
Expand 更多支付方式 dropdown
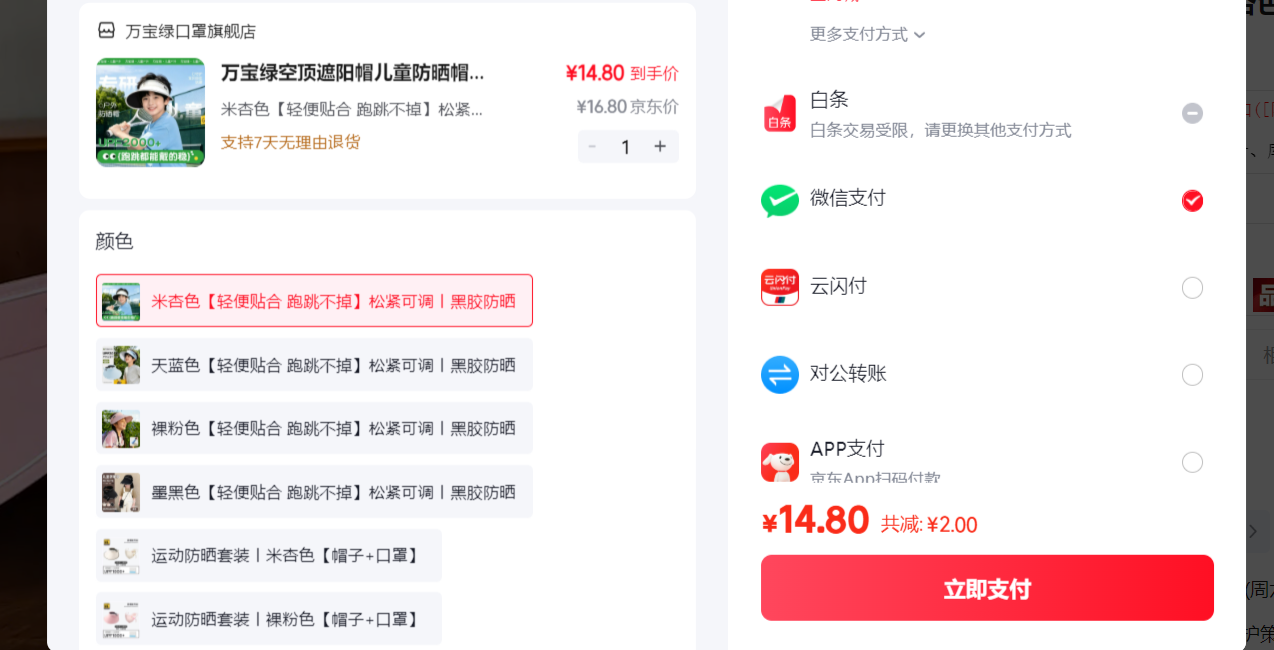pyautogui.click(x=867, y=34)
